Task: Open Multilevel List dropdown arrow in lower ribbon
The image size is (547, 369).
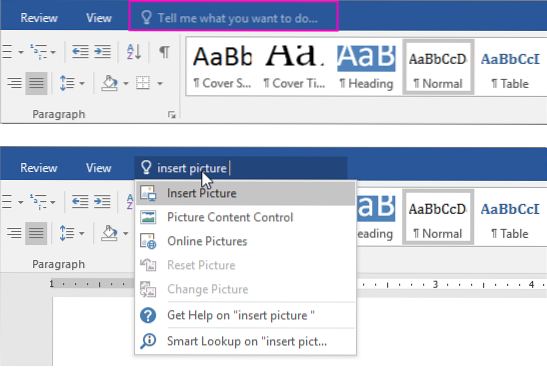Action: click(x=53, y=202)
